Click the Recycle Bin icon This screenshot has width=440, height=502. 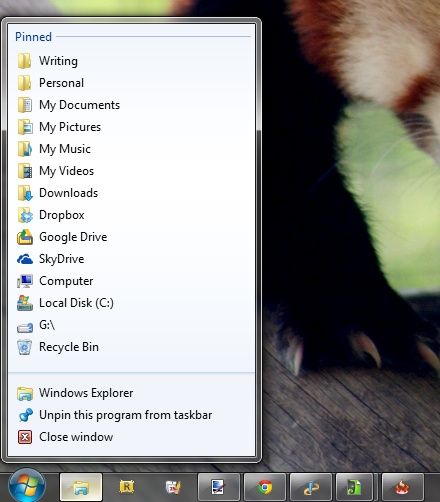tap(25, 347)
